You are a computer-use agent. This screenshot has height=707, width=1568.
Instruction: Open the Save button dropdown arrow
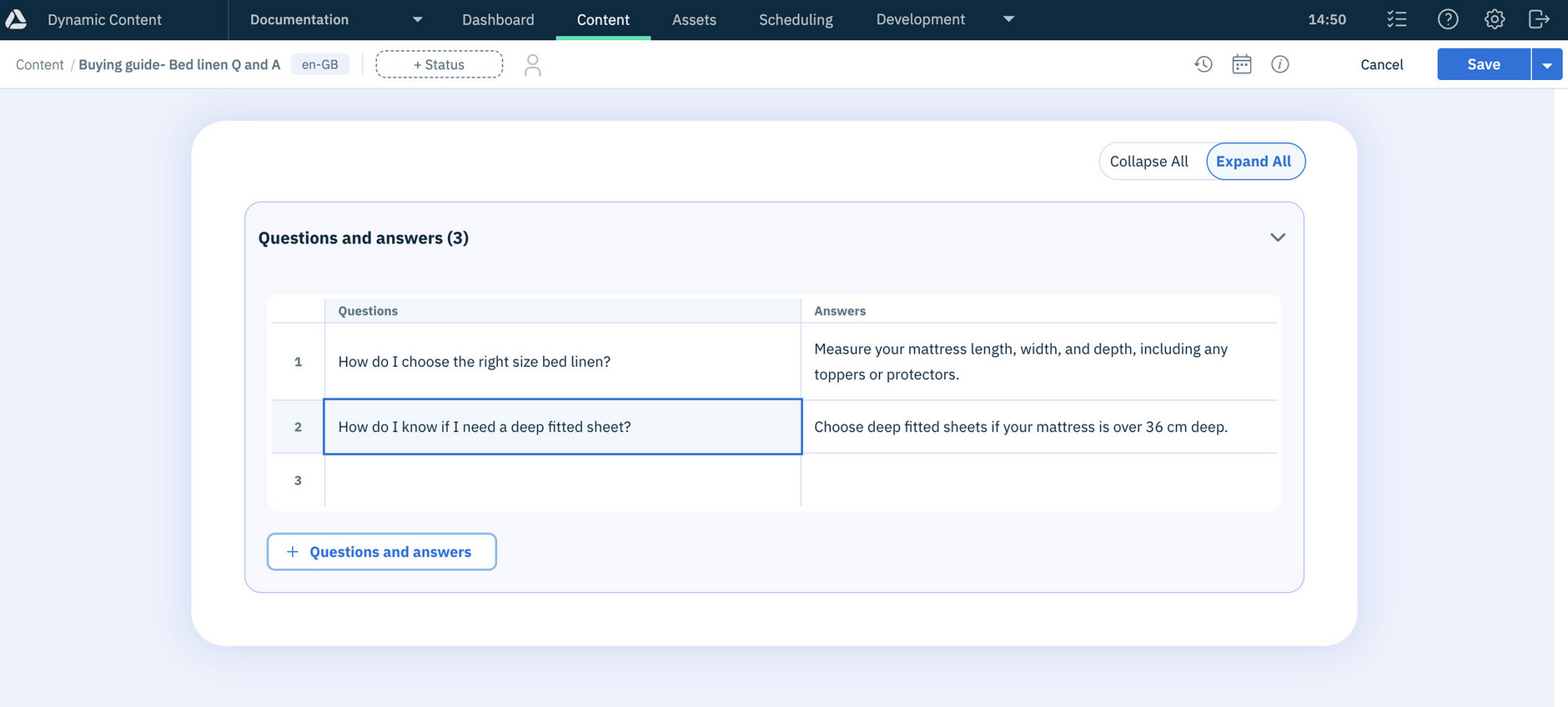(x=1547, y=65)
